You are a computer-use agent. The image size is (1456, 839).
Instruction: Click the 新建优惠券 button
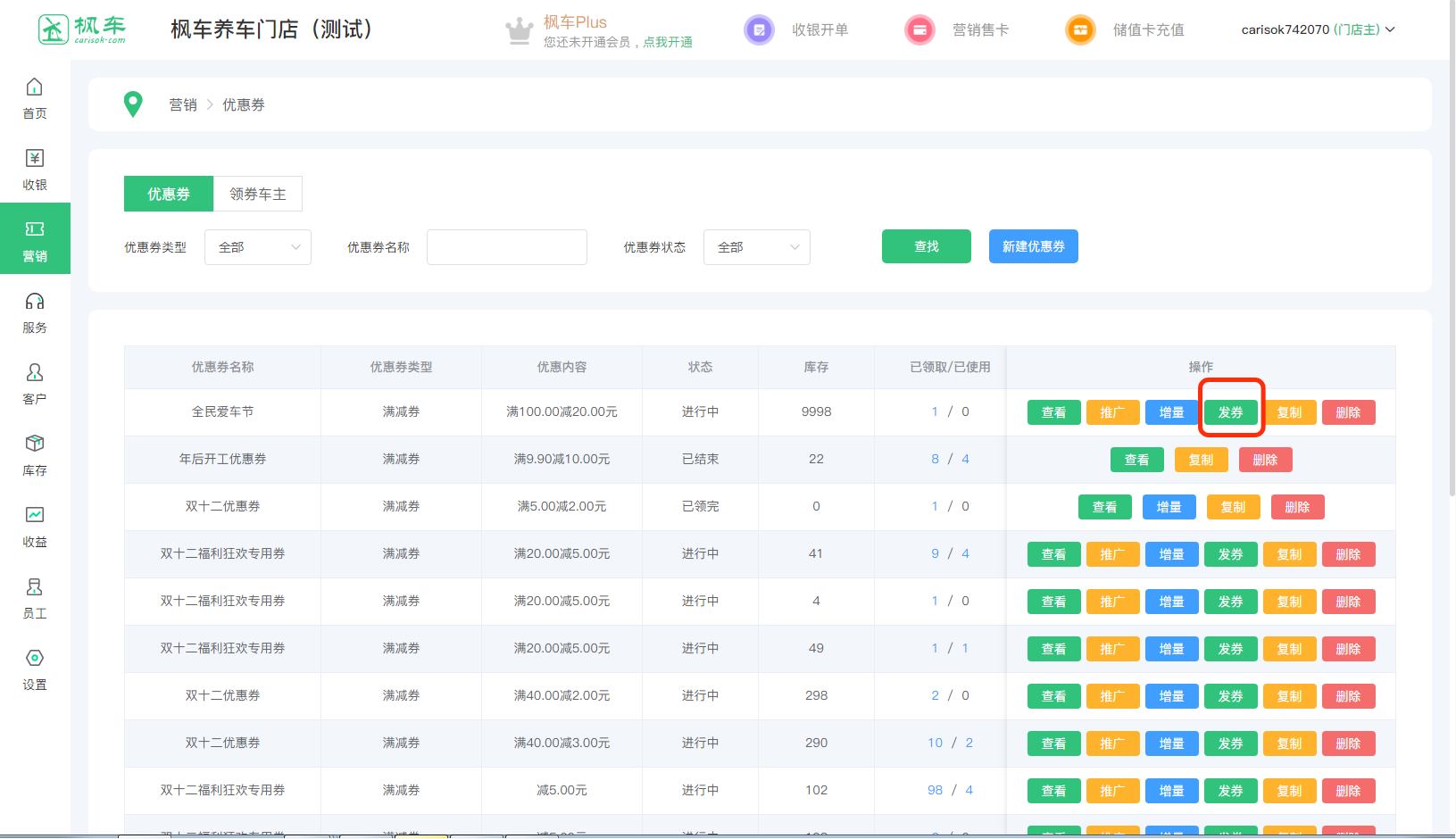pyautogui.click(x=1033, y=246)
